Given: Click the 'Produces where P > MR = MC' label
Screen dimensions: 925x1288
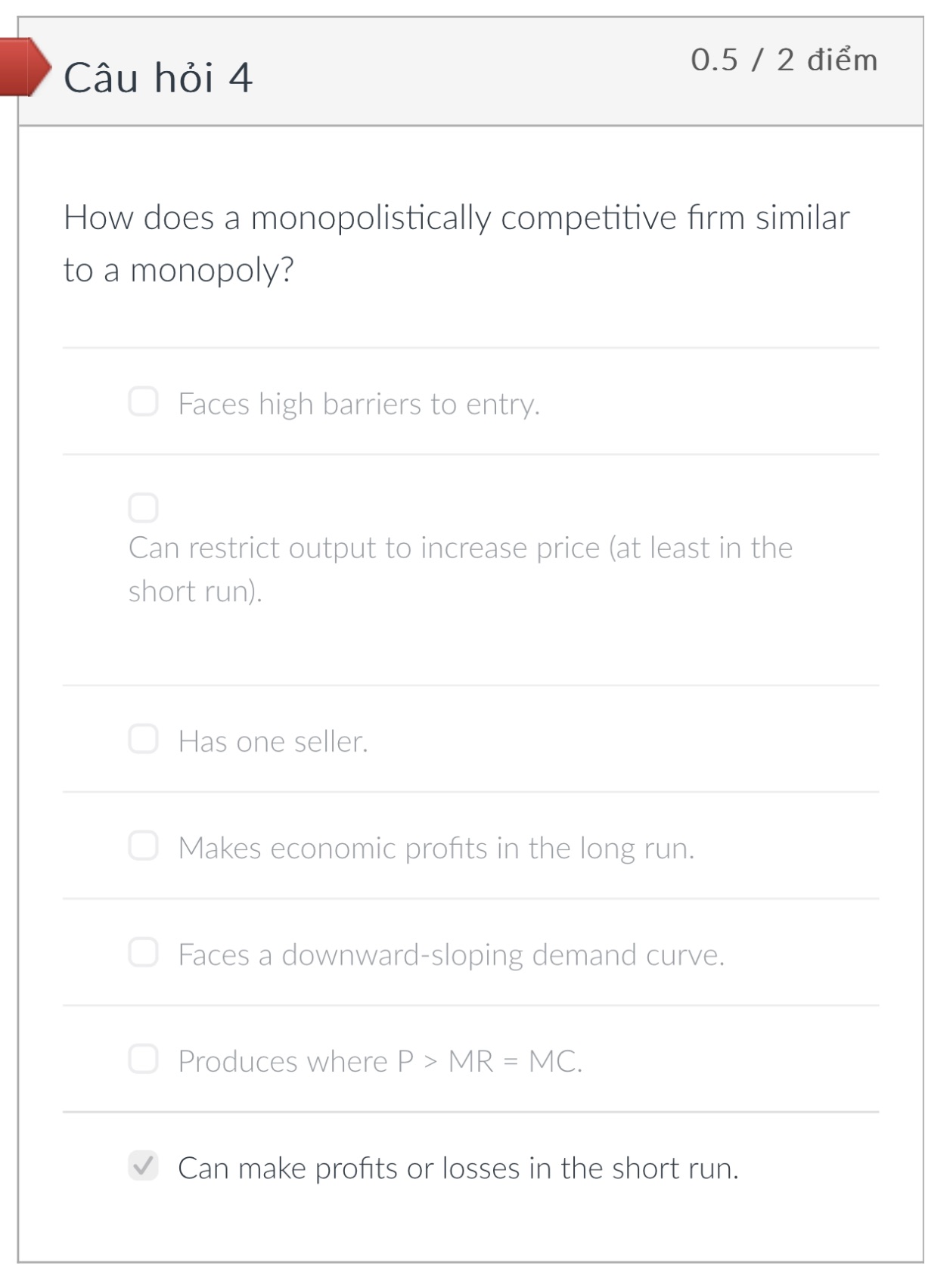Looking at the screenshot, I should [x=380, y=1060].
